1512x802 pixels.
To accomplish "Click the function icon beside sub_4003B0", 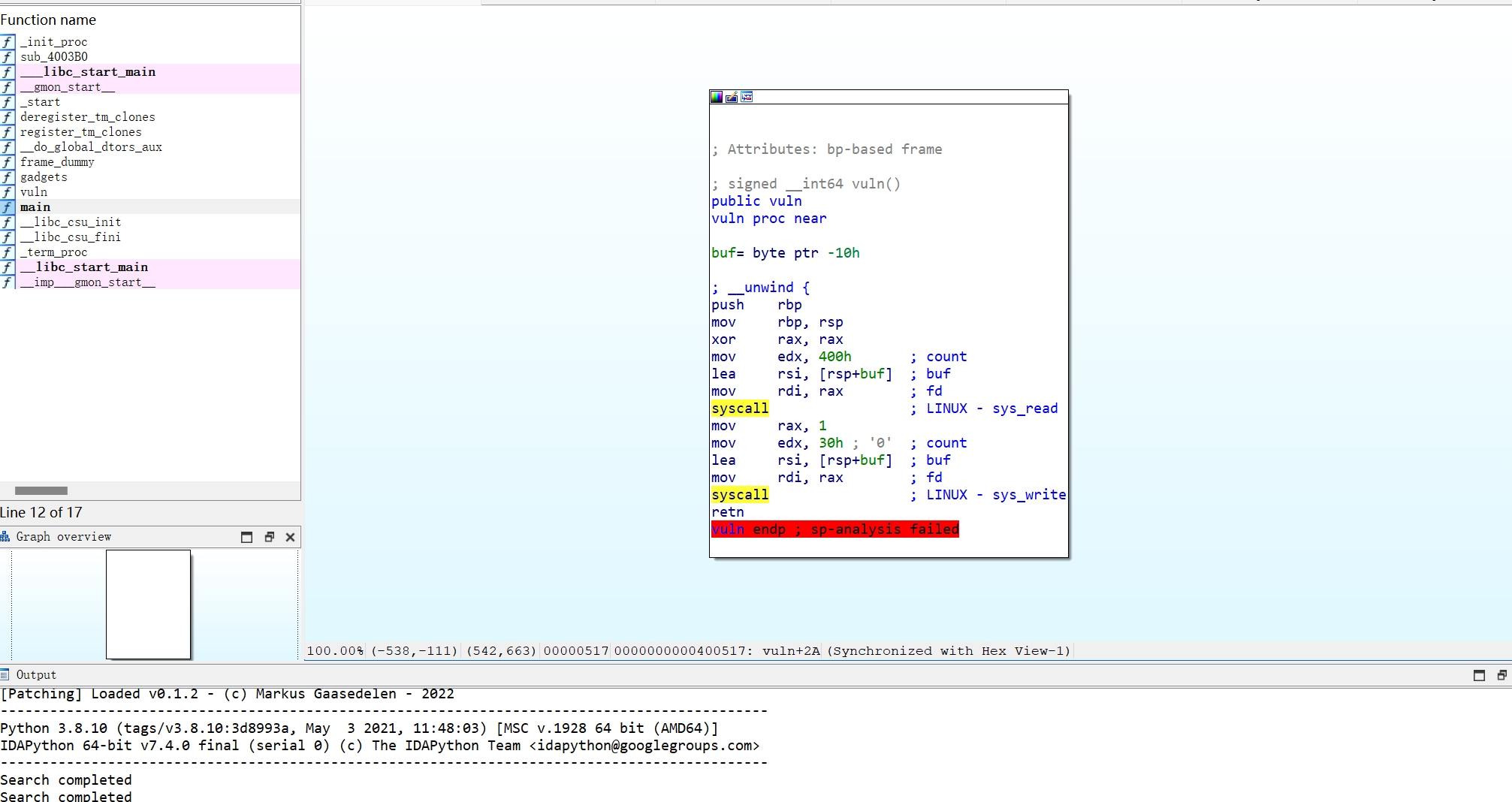I will point(8,57).
